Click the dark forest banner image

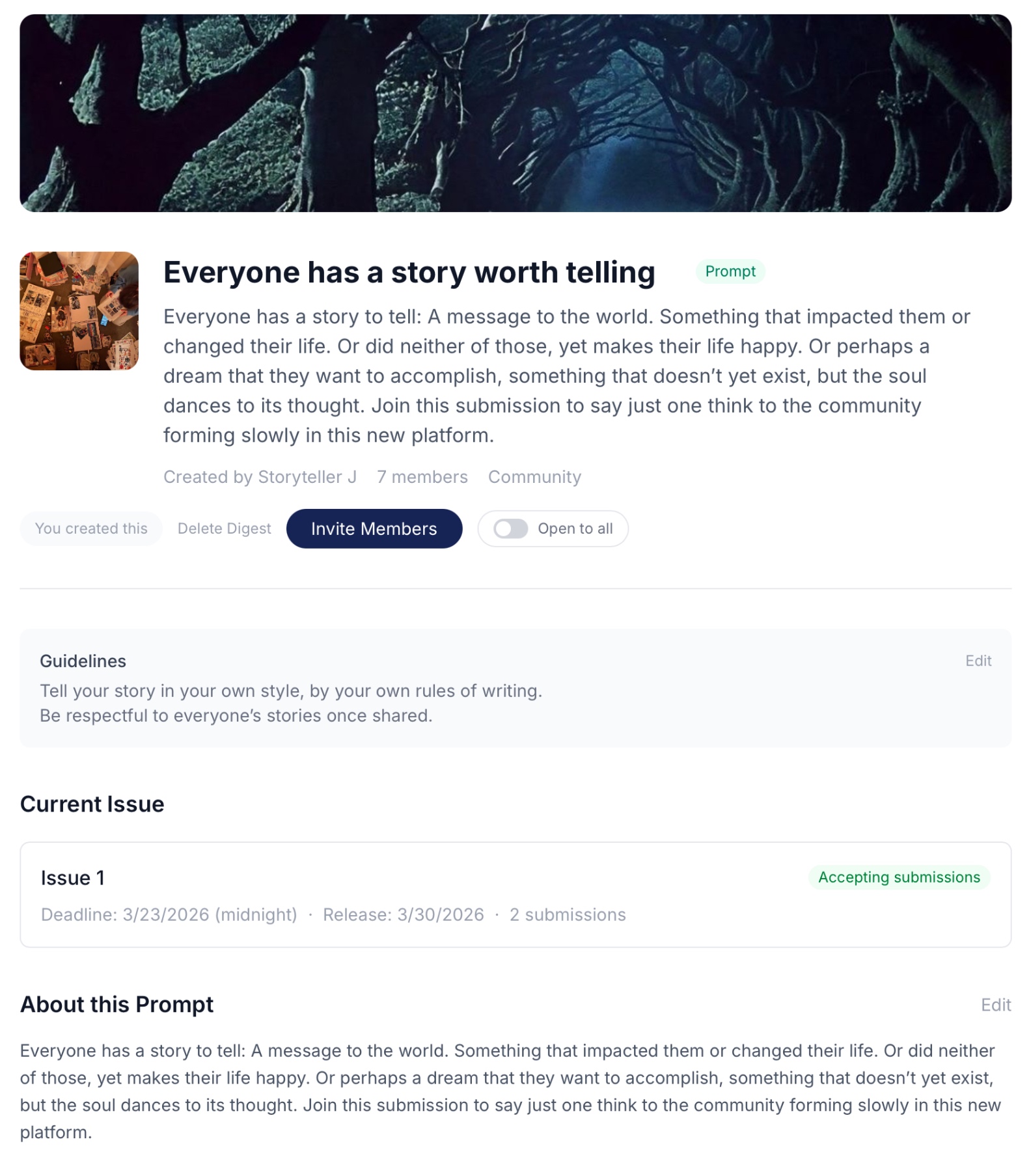tap(515, 113)
